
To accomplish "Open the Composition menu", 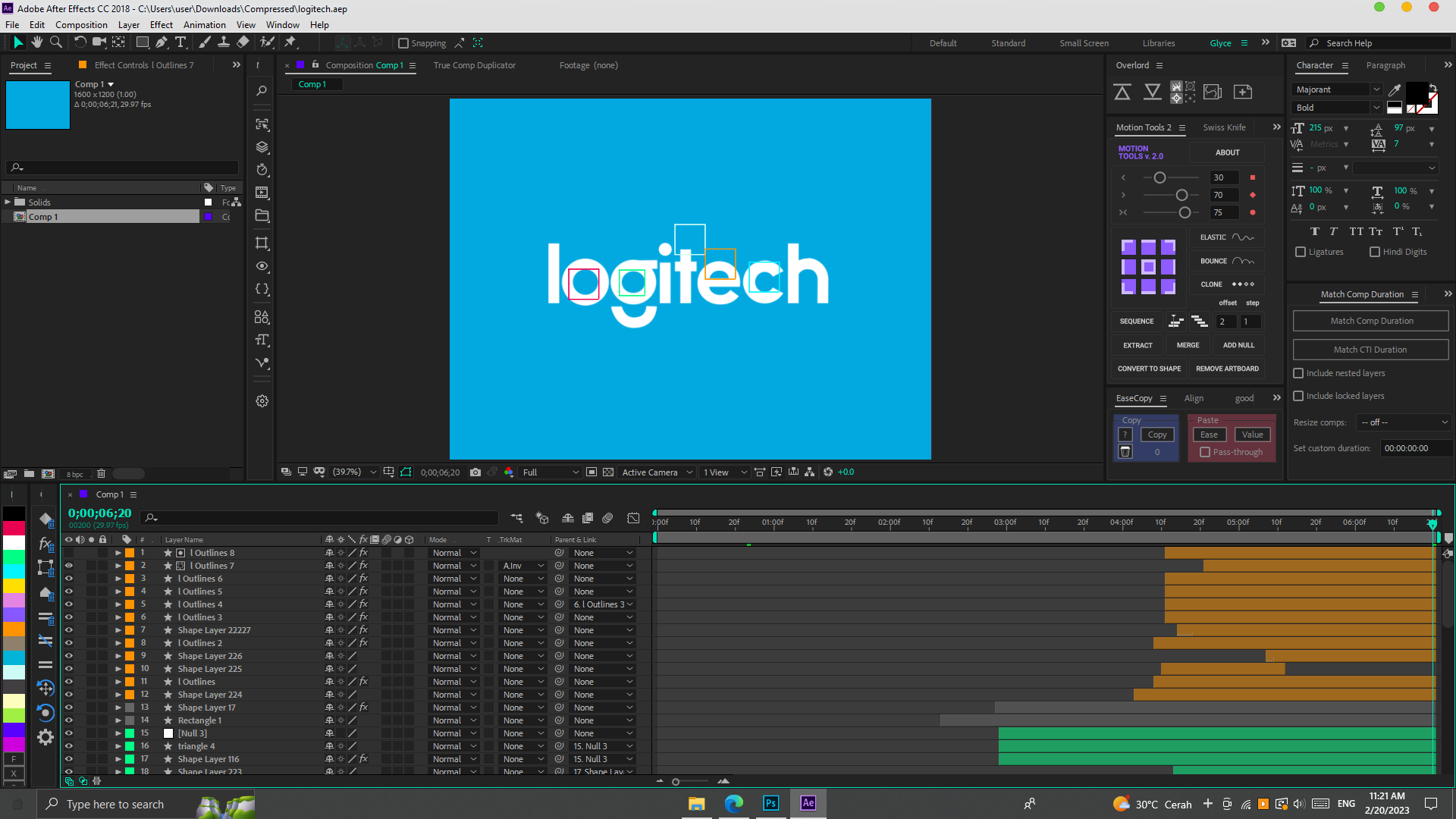I will pos(81,25).
